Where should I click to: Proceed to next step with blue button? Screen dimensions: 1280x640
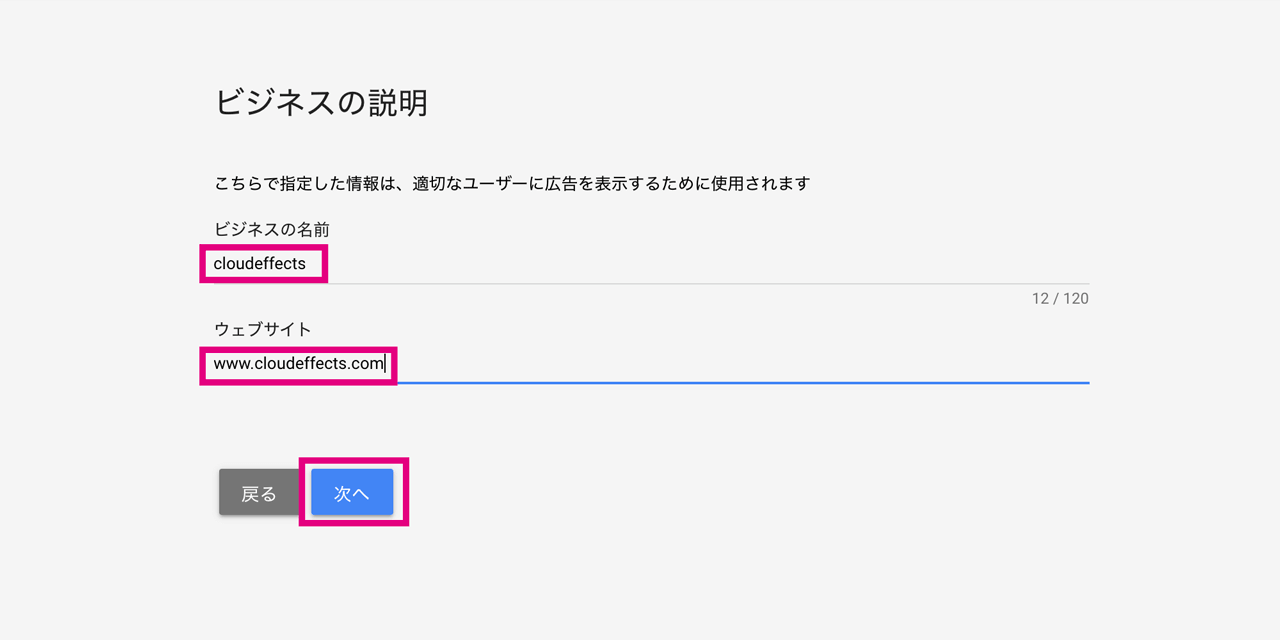point(352,493)
